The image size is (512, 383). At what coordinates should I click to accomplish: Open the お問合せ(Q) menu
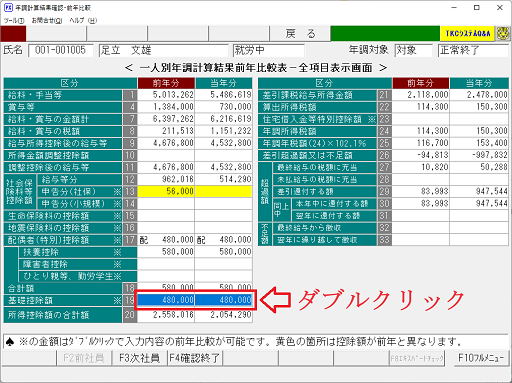point(47,20)
